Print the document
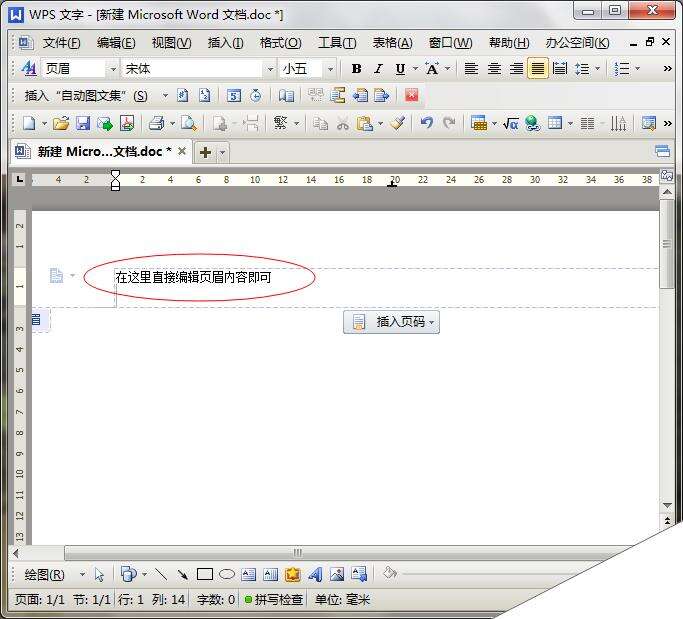 point(156,124)
